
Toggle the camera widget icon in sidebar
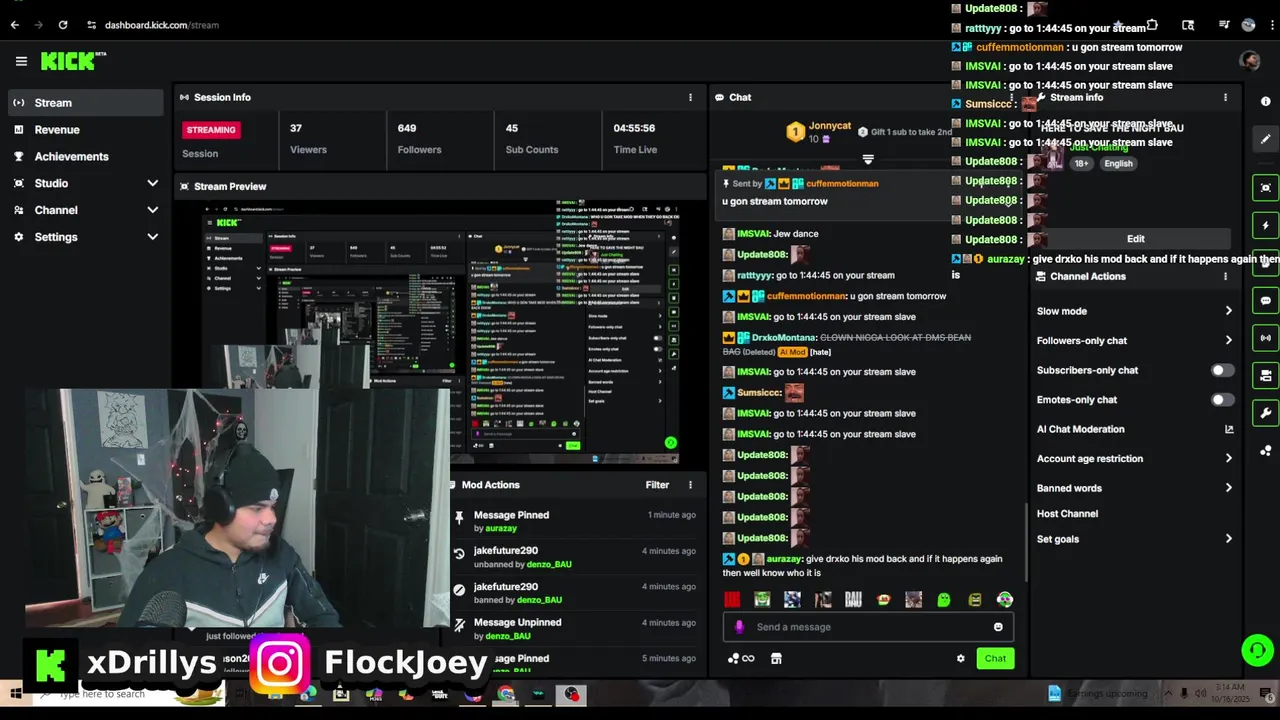[x=1265, y=376]
